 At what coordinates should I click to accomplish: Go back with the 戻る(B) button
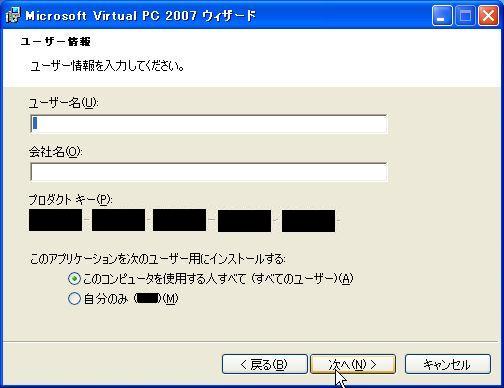pos(264,364)
